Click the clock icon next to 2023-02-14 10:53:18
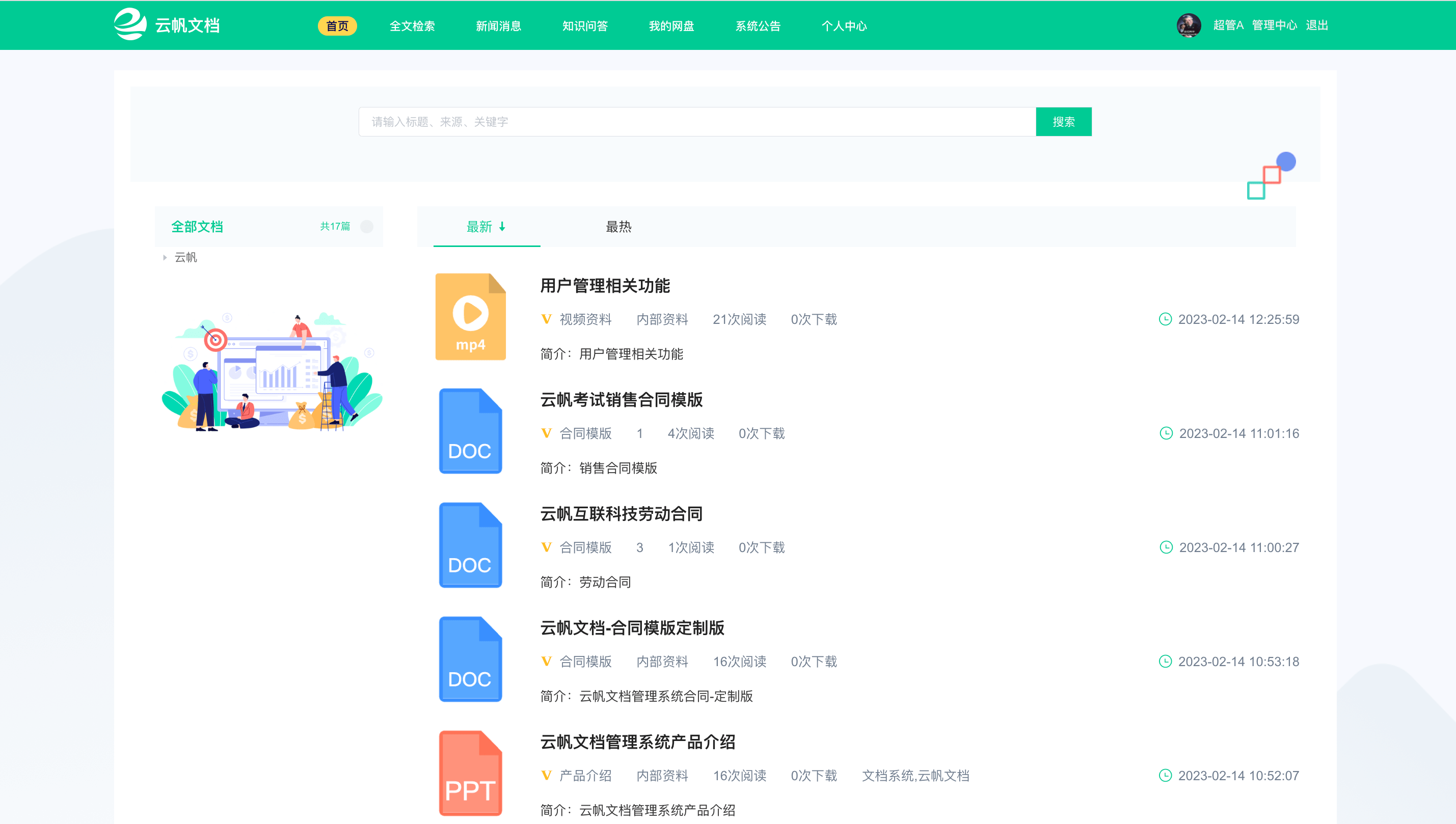This screenshot has height=824, width=1456. (x=1165, y=662)
